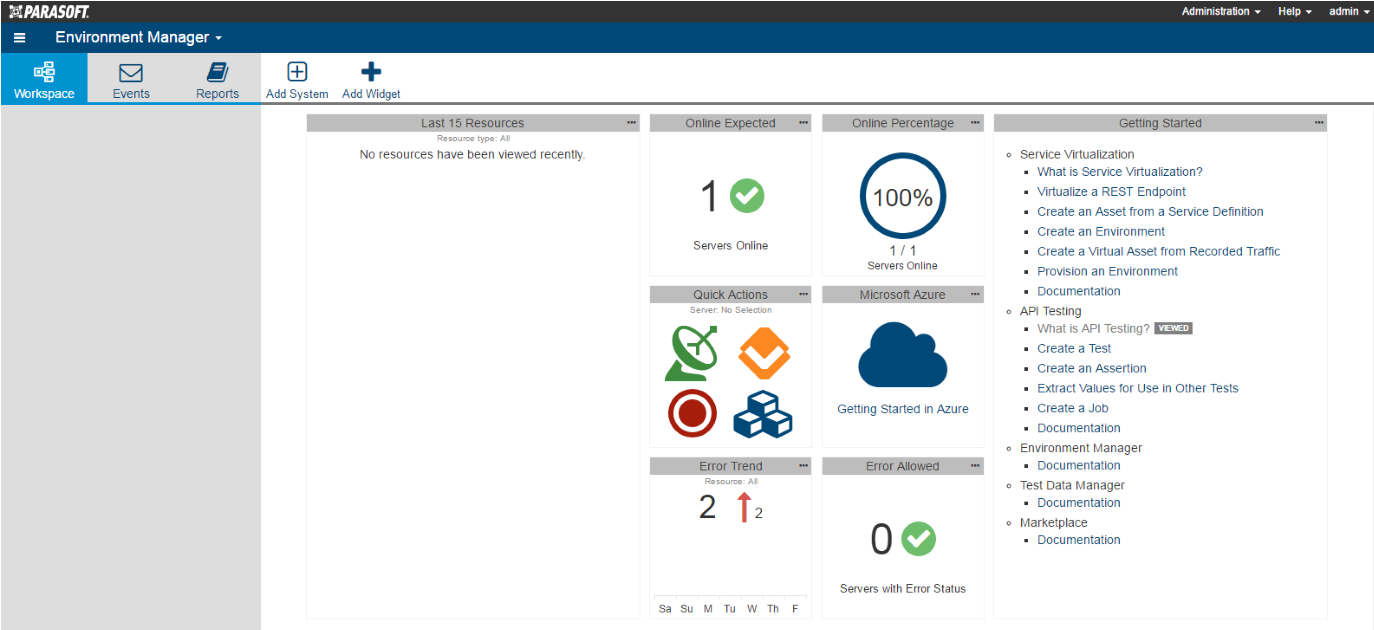
Task: Click the green check in Error Allowed
Action: (x=919, y=539)
